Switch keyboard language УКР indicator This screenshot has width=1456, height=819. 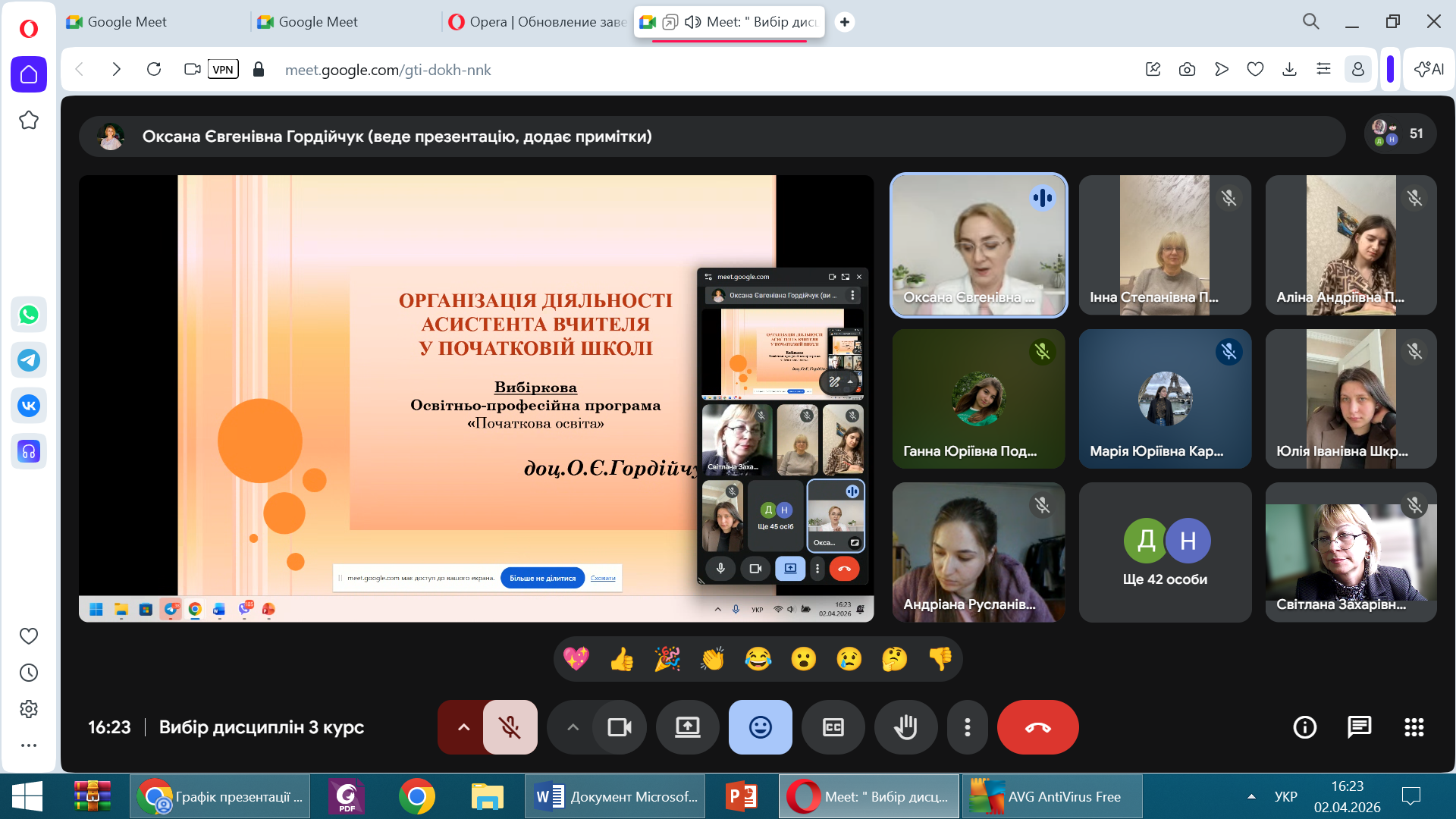(x=1286, y=797)
